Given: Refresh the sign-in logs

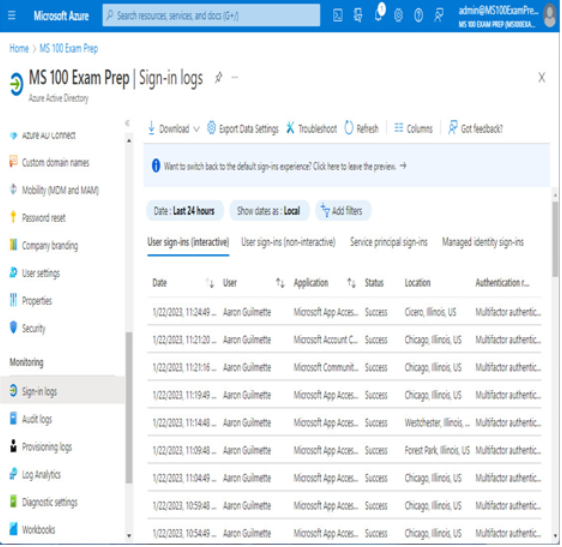Looking at the screenshot, I should (x=361, y=129).
